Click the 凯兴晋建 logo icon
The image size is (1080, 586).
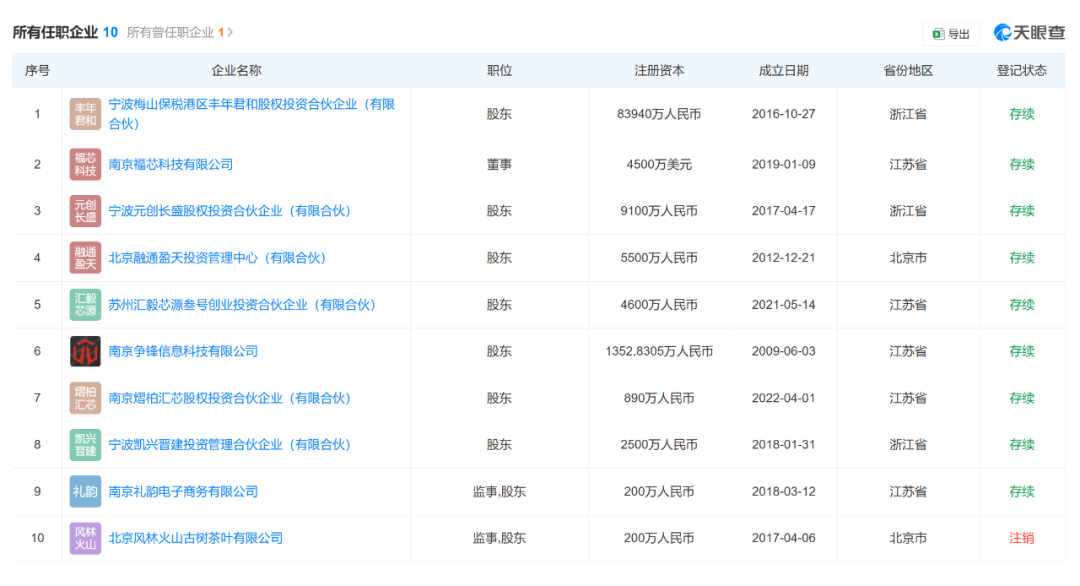click(x=85, y=445)
